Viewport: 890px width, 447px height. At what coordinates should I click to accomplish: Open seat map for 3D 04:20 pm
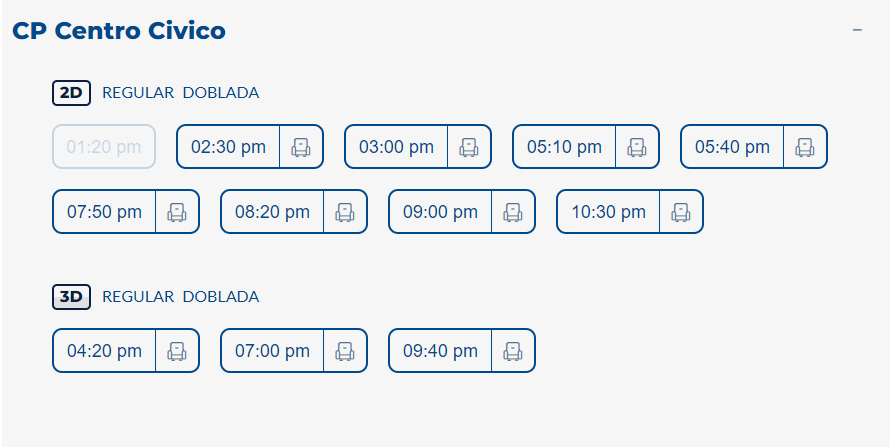pos(177,350)
